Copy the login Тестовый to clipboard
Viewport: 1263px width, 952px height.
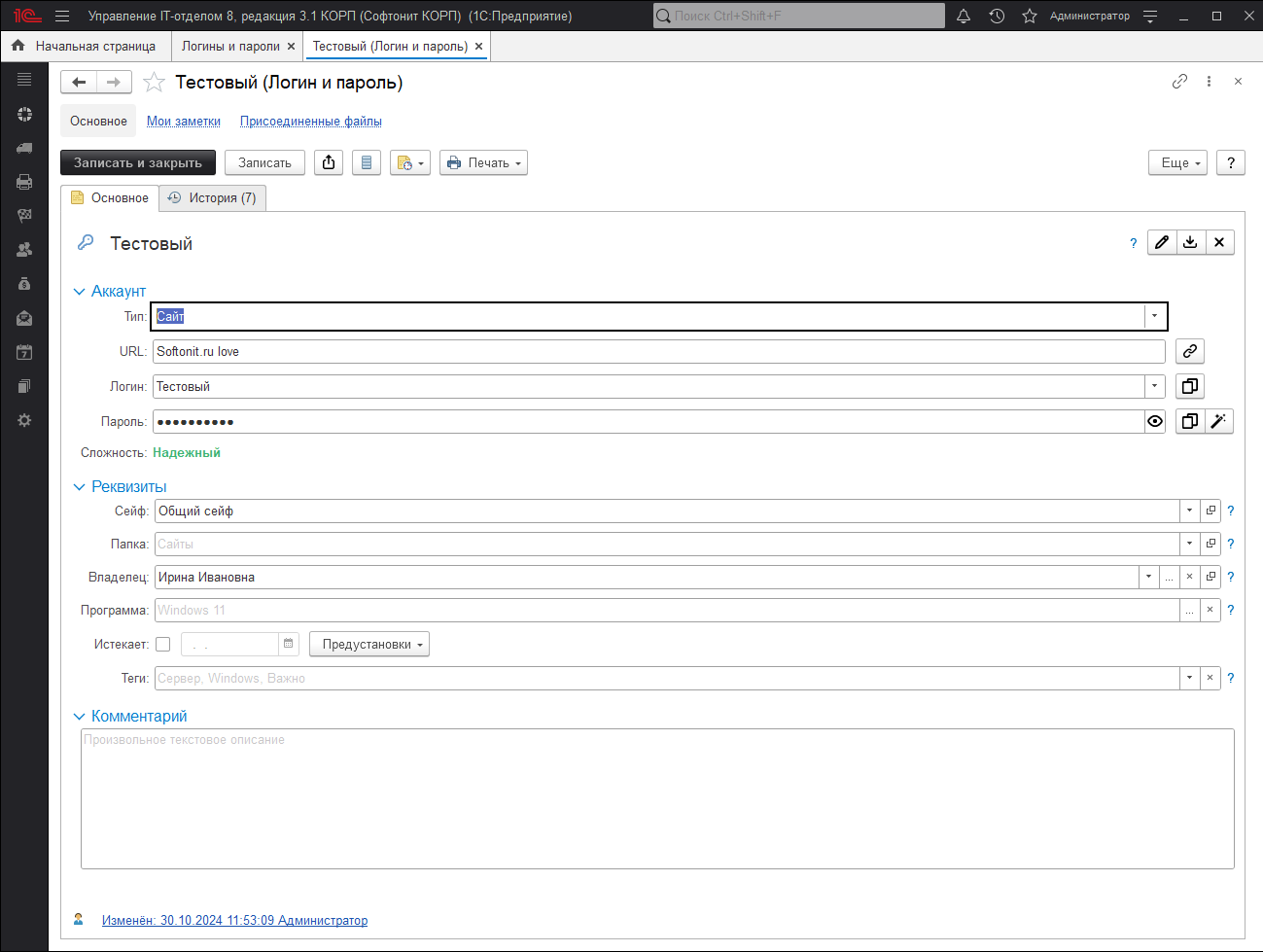click(x=1189, y=386)
